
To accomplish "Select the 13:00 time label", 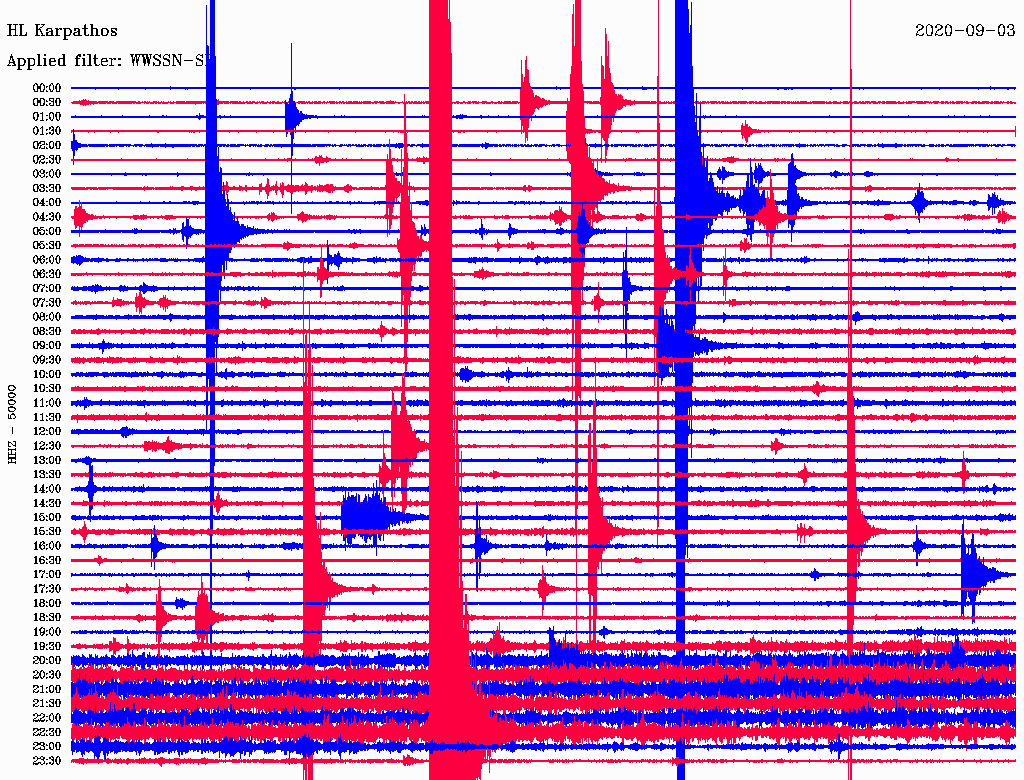I will [x=47, y=461].
